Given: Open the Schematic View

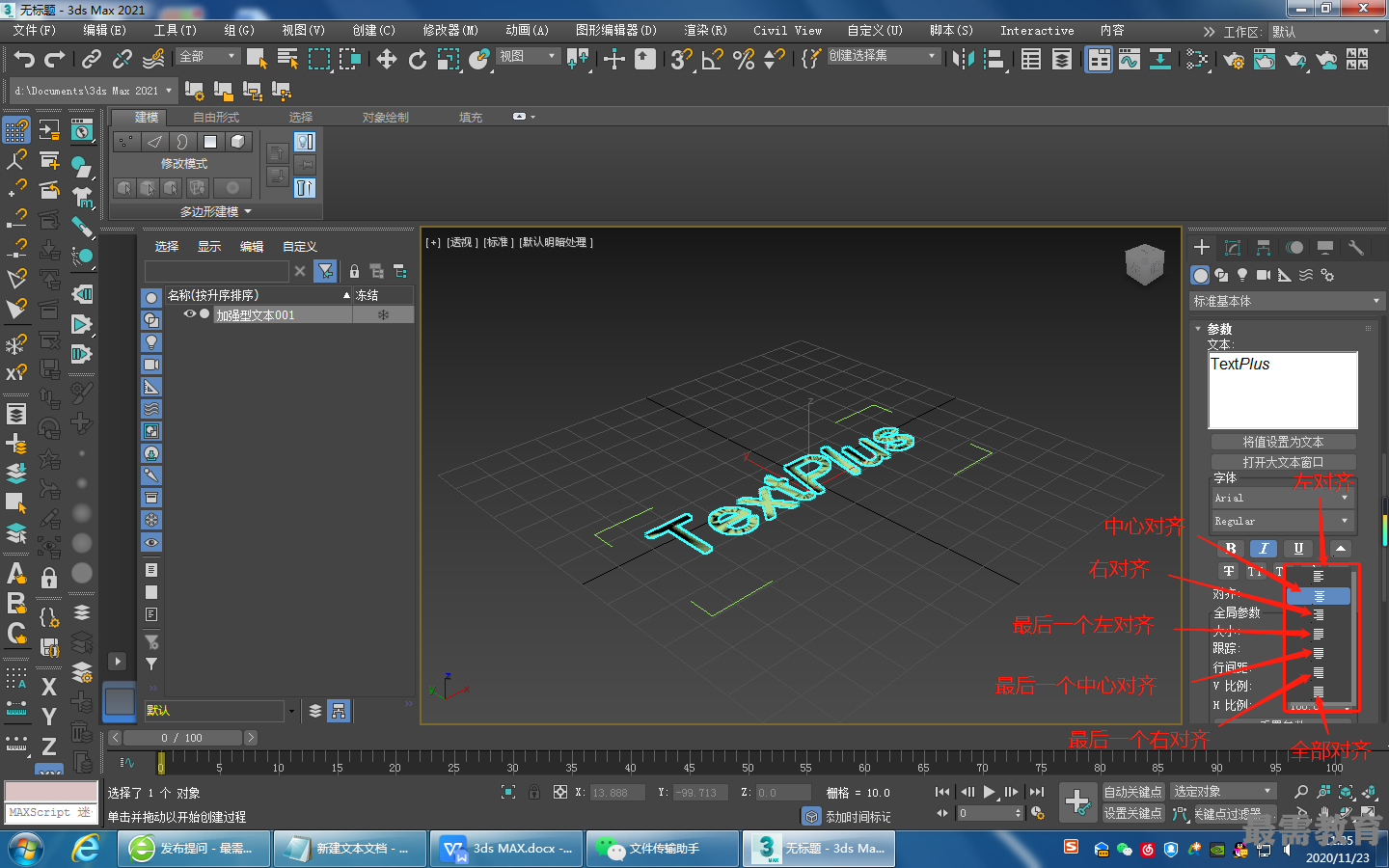Looking at the screenshot, I should coord(1160,59).
